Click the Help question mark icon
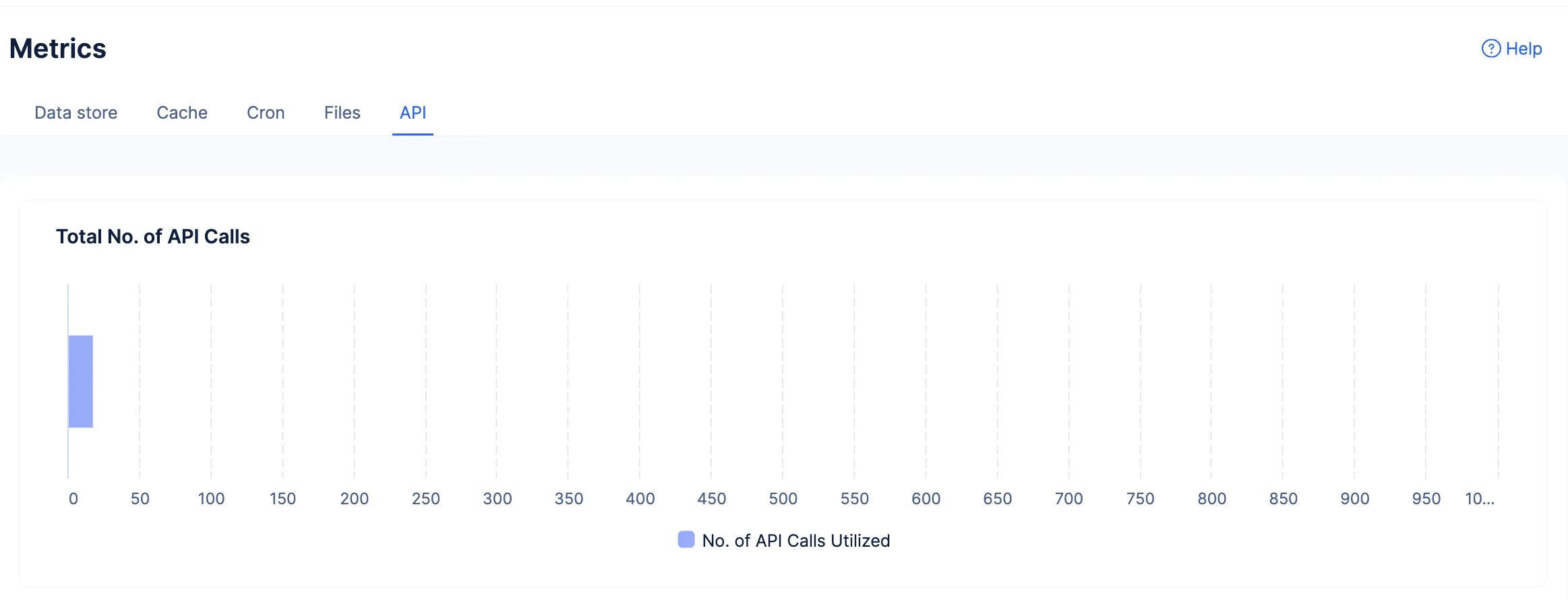Viewport: 1568px width, 600px height. pos(1490,49)
